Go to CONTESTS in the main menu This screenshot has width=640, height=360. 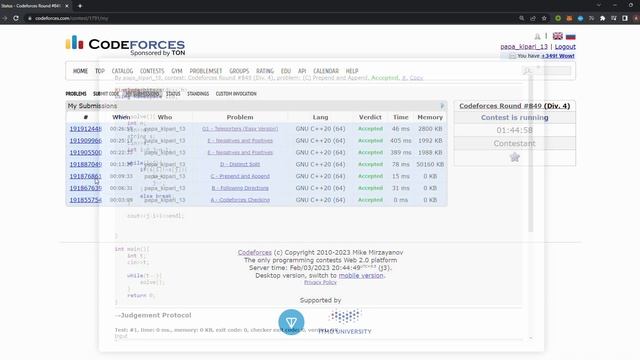tap(152, 71)
